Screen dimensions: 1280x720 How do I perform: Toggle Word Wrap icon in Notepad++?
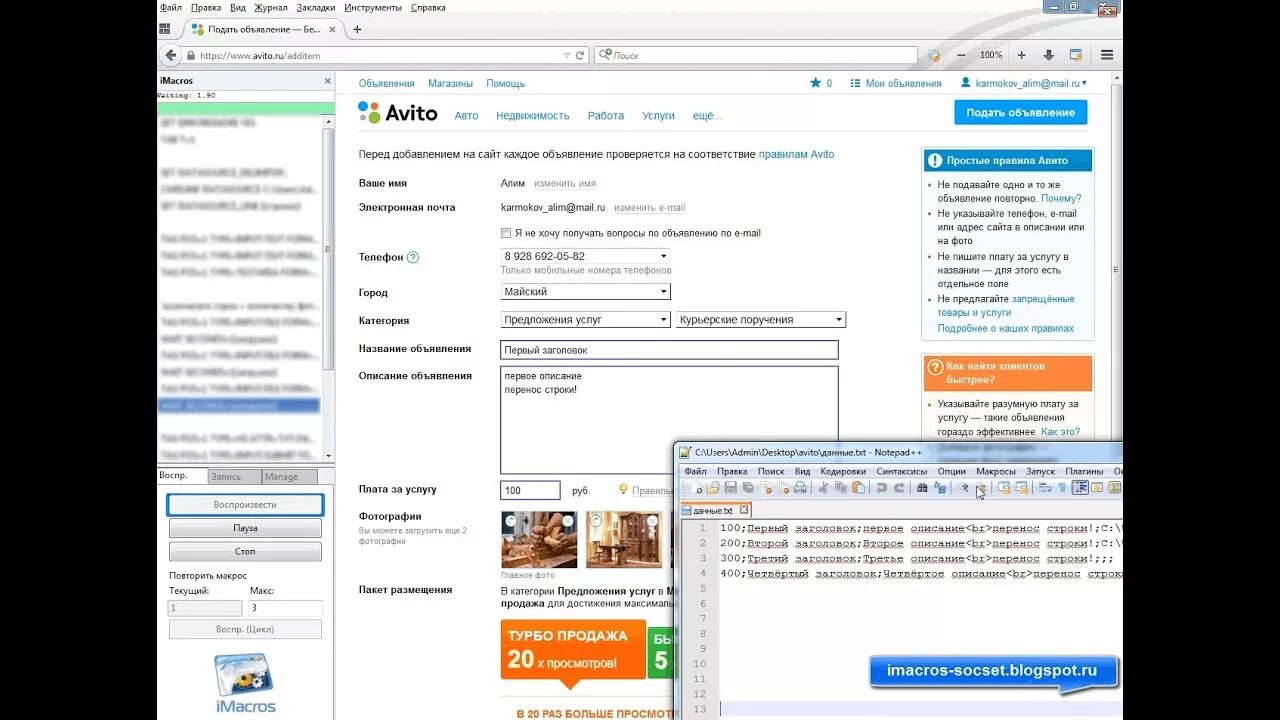pos(1045,488)
